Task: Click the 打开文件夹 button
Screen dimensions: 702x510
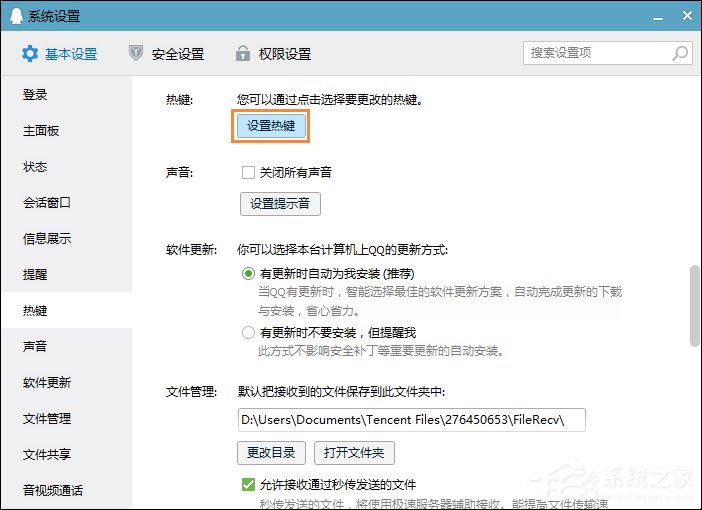Action: click(x=354, y=453)
